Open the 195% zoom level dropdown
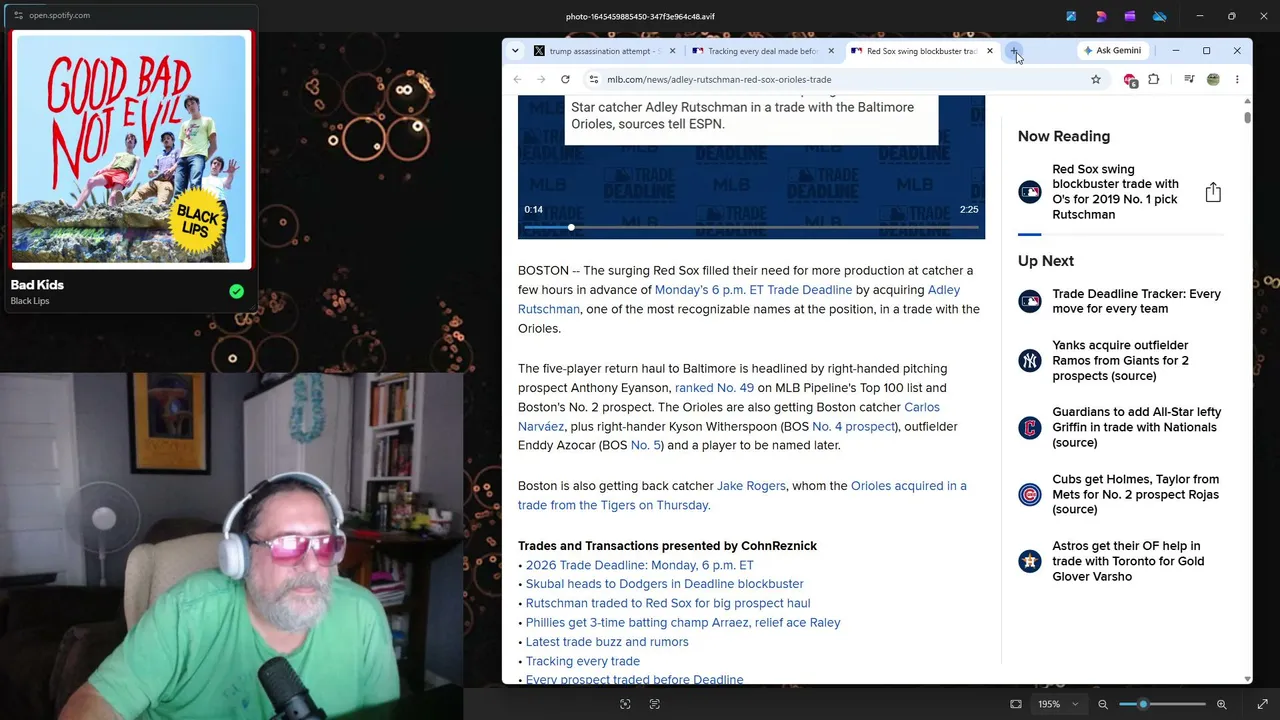 (x=1058, y=704)
